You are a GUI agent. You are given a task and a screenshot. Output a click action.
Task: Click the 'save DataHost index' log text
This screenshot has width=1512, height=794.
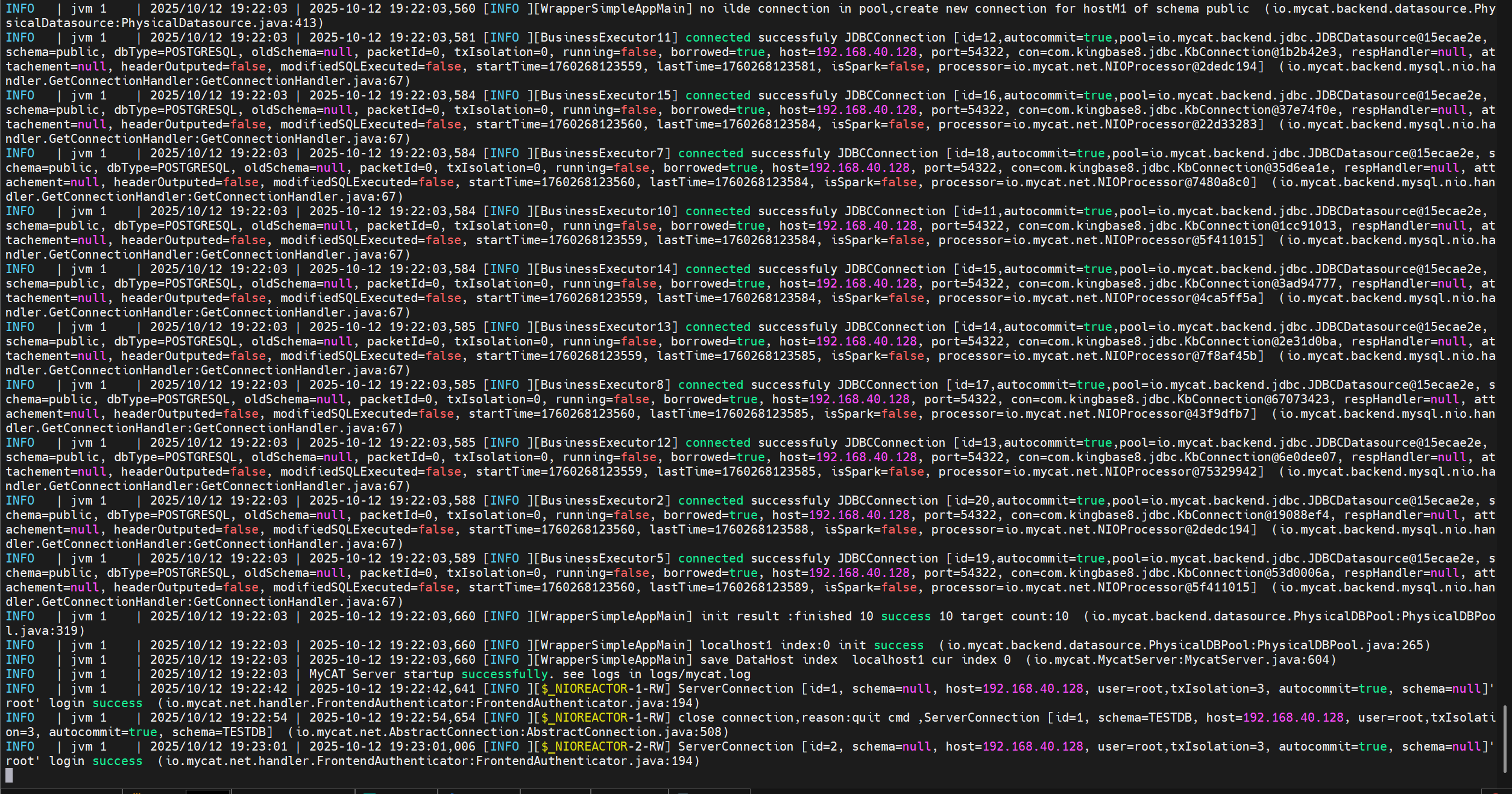tap(769, 660)
